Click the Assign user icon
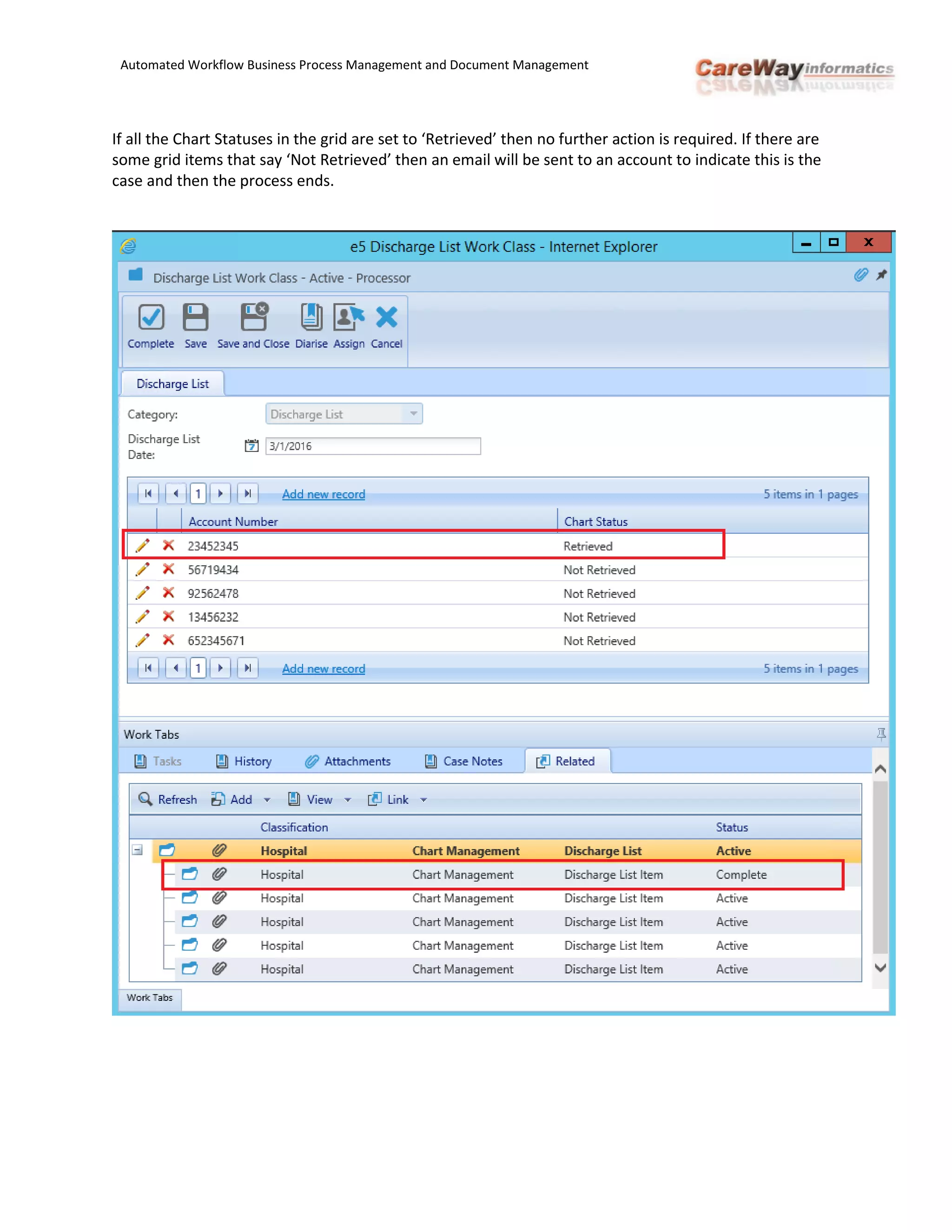The width and height of the screenshot is (952, 1232). (349, 317)
